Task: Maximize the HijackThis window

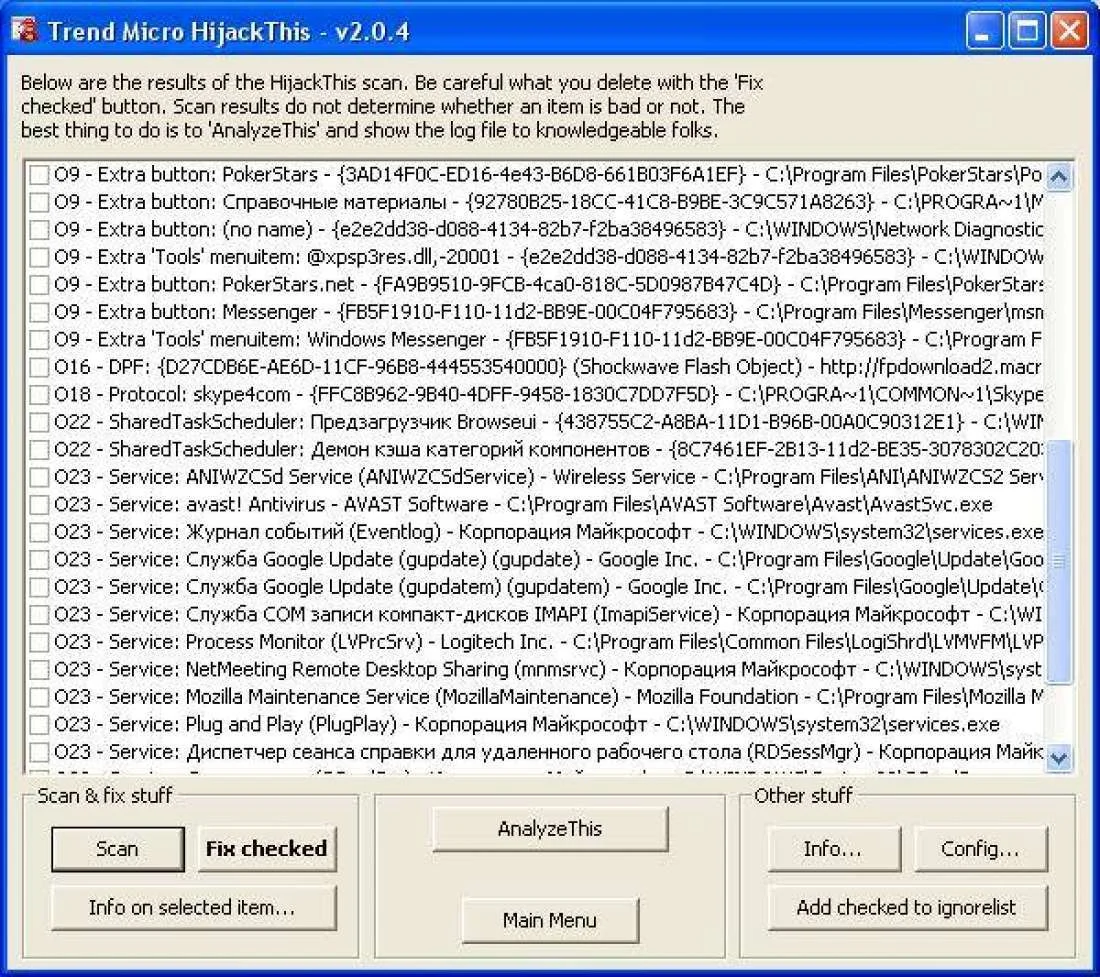Action: (x=1026, y=31)
